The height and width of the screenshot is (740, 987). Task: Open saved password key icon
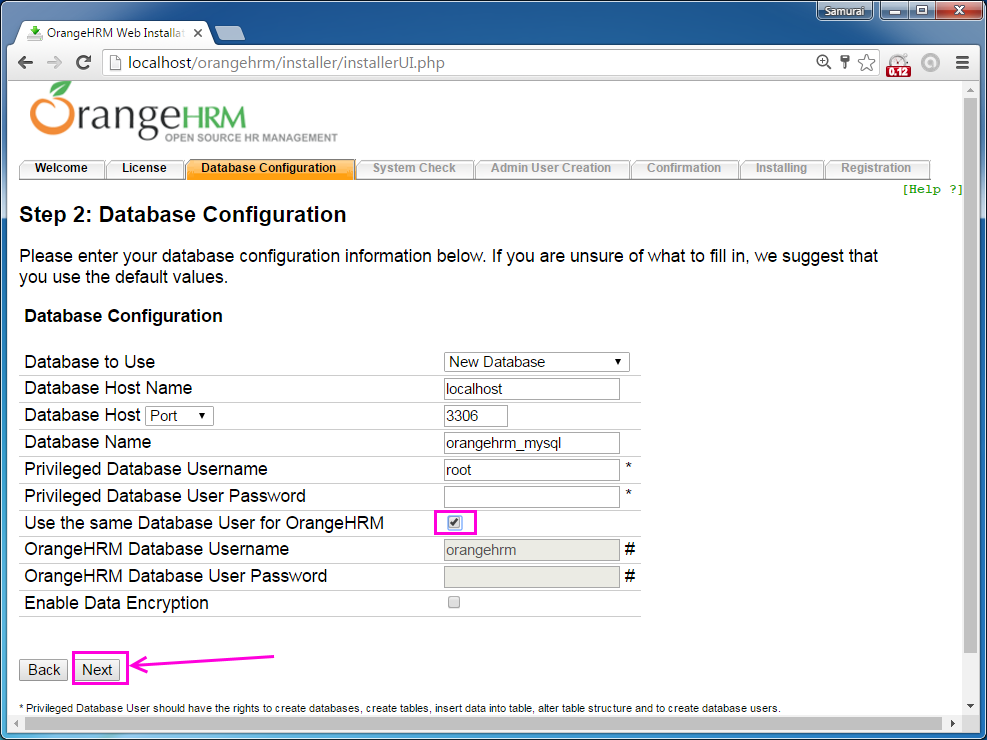click(845, 62)
